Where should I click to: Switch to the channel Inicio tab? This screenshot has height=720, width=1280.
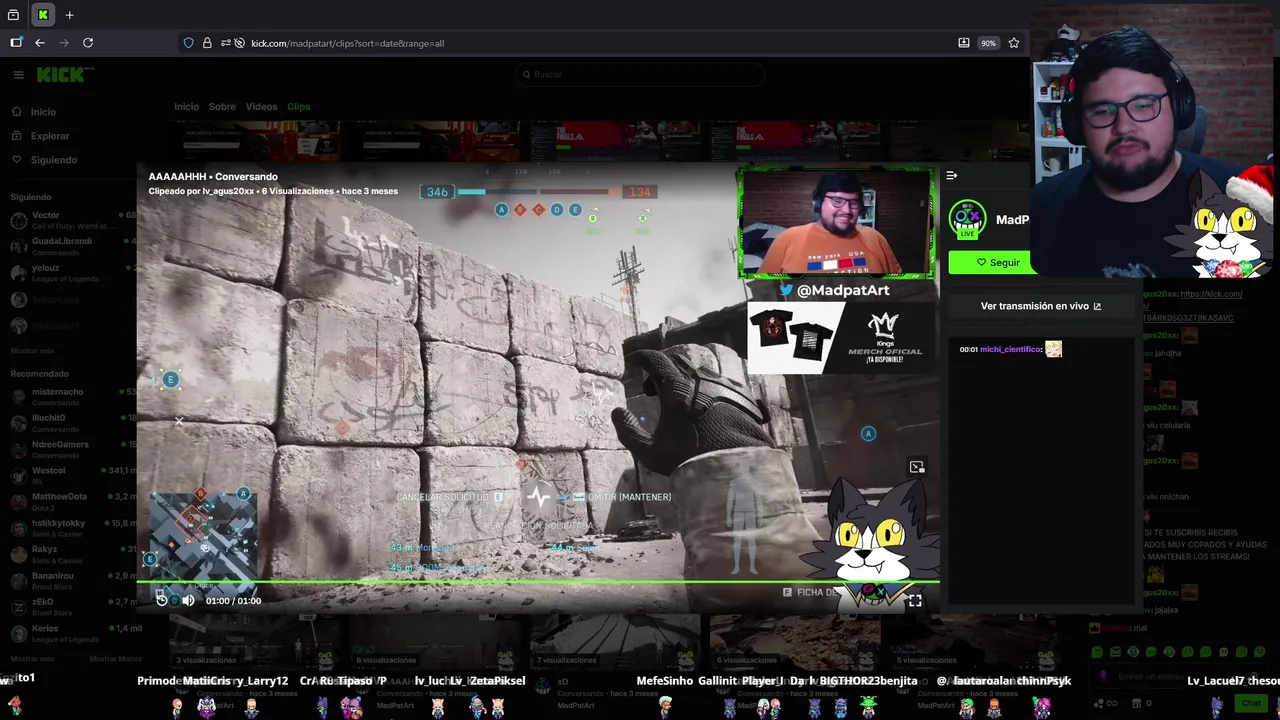pyautogui.click(x=186, y=107)
